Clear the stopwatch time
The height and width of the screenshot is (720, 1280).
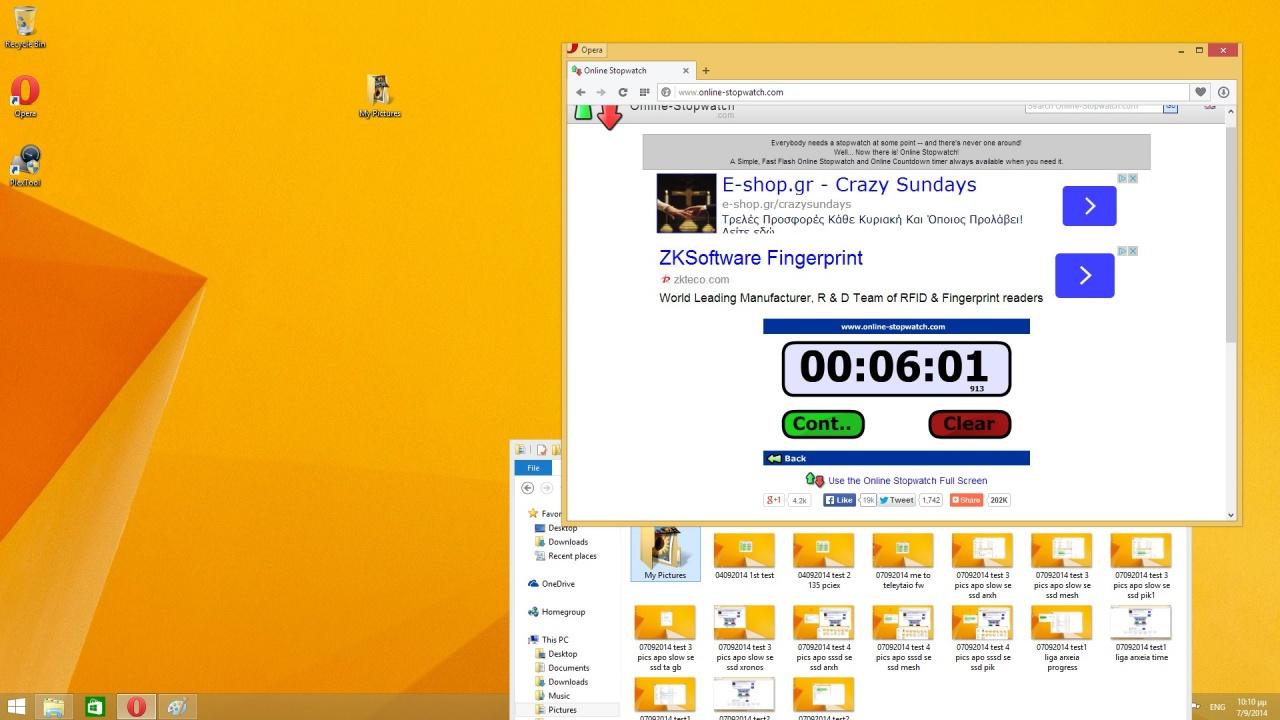969,424
